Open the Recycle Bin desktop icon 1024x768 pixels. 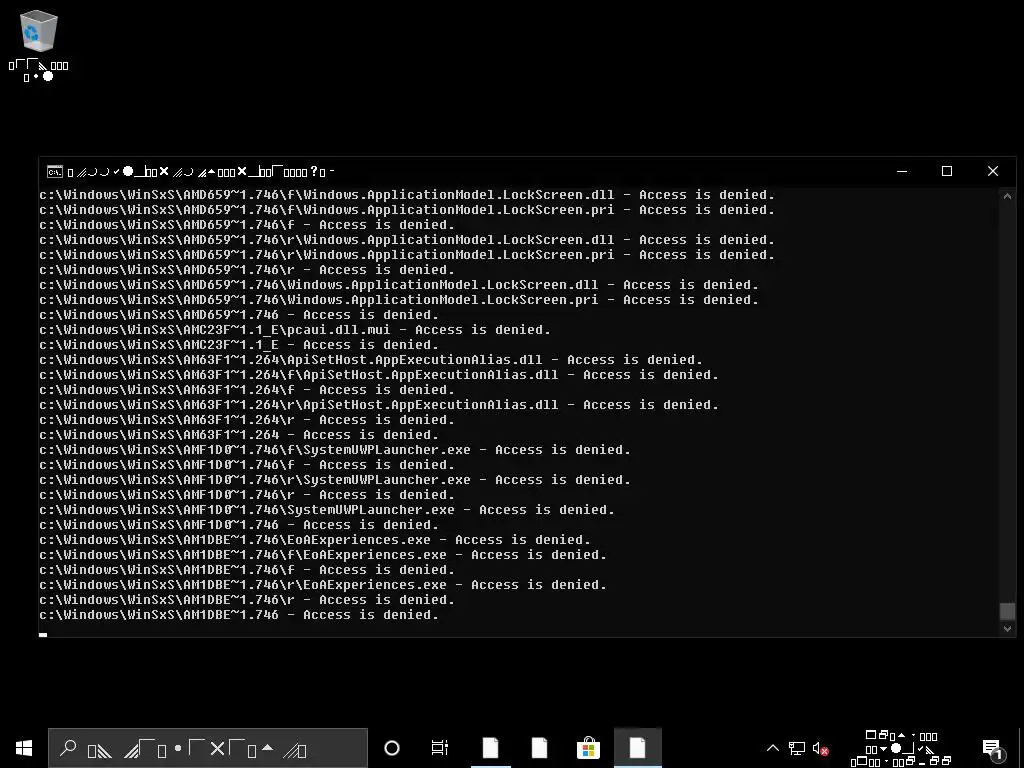click(x=39, y=46)
